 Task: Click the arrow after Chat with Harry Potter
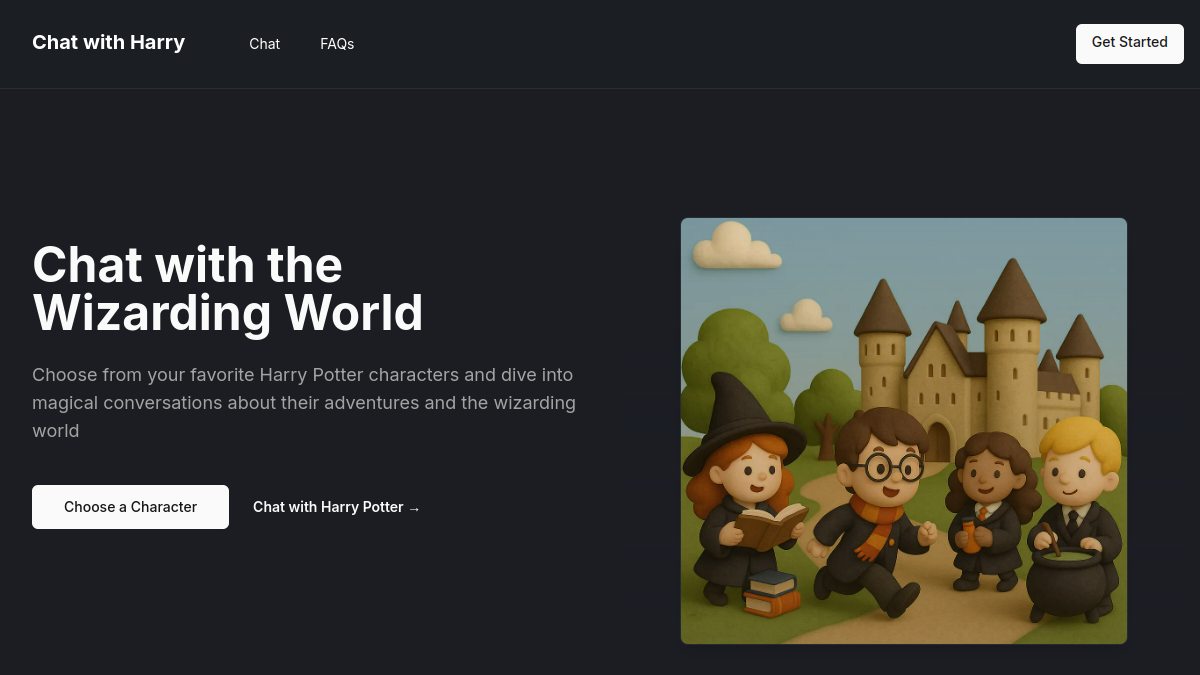point(414,508)
